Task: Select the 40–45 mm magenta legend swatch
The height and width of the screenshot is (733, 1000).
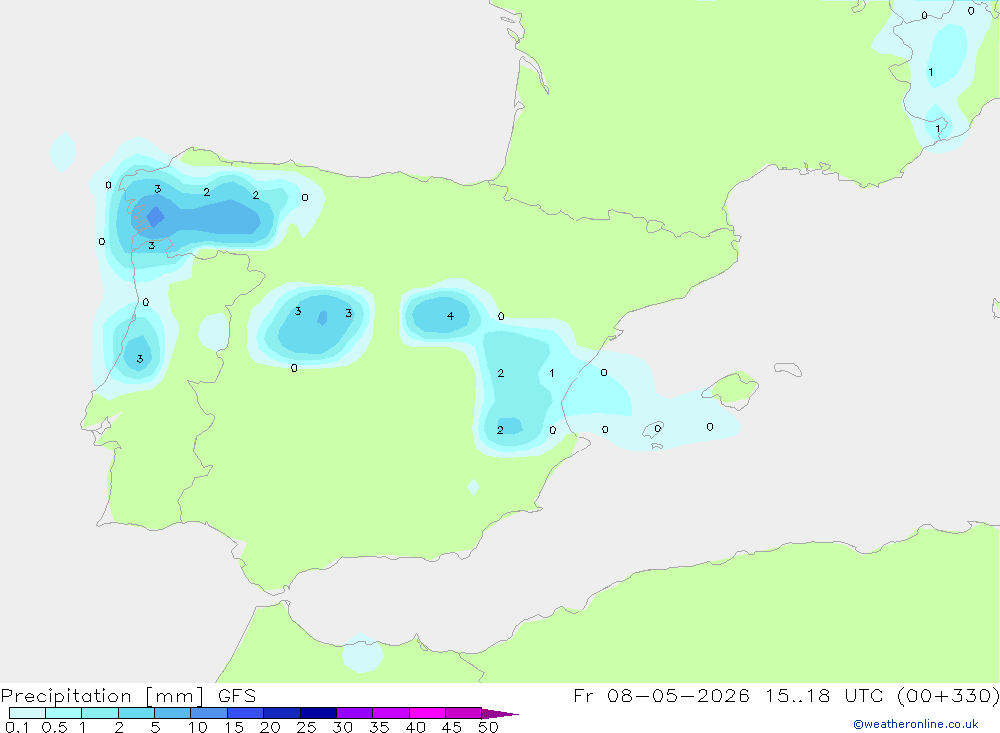Action: 427,713
